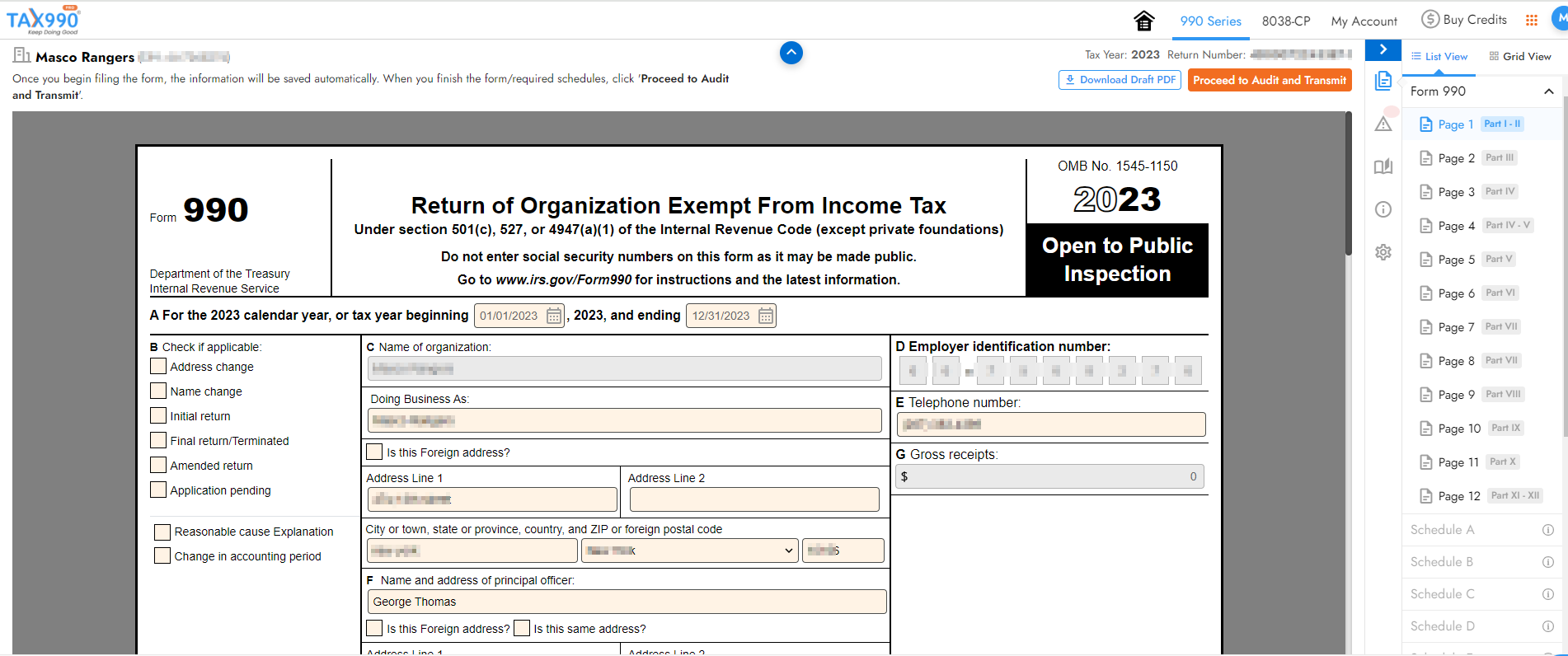The width and height of the screenshot is (1568, 656).
Task: Check the Initial return box
Action: click(158, 415)
